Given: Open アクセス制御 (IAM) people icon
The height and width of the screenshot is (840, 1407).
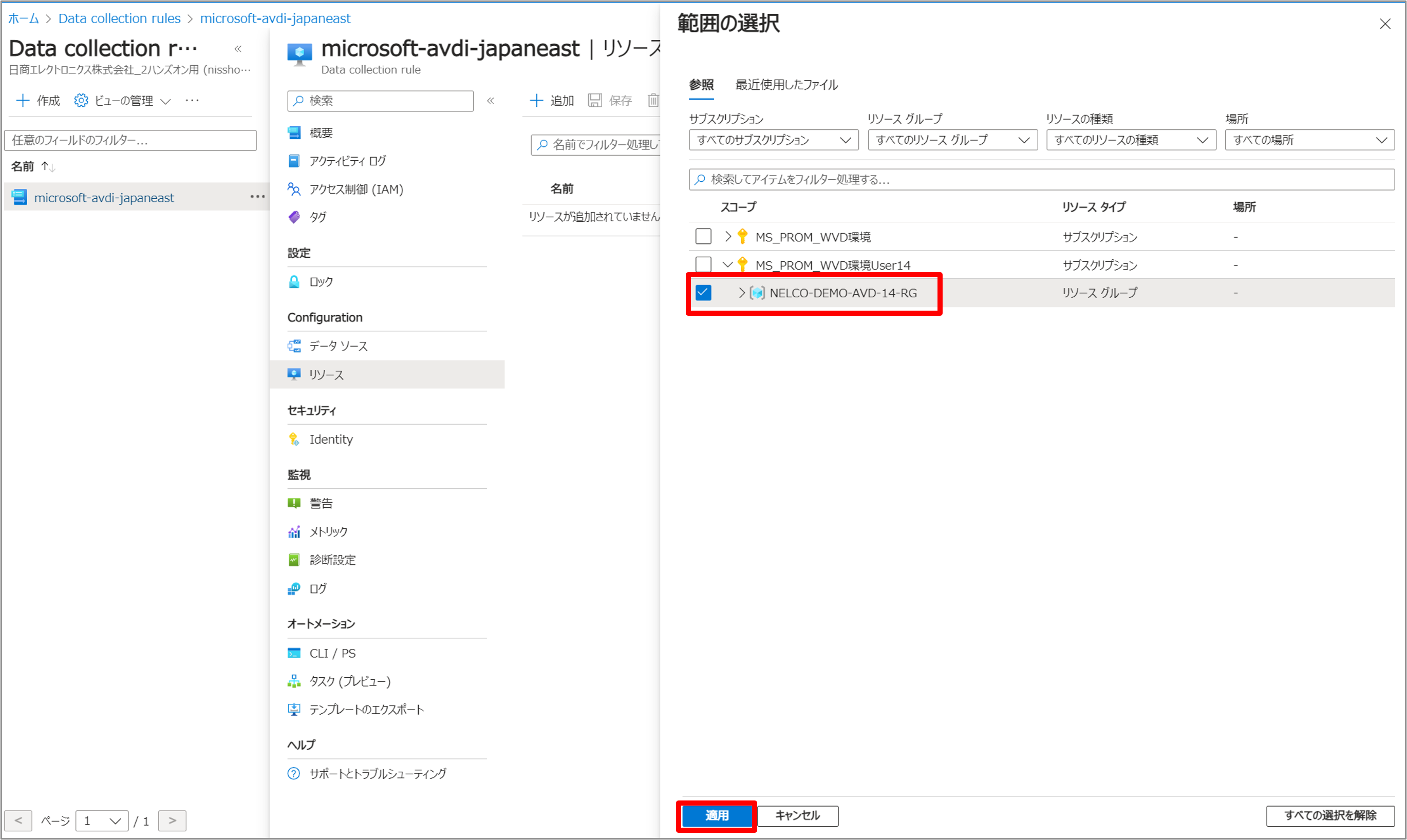Looking at the screenshot, I should coord(294,189).
